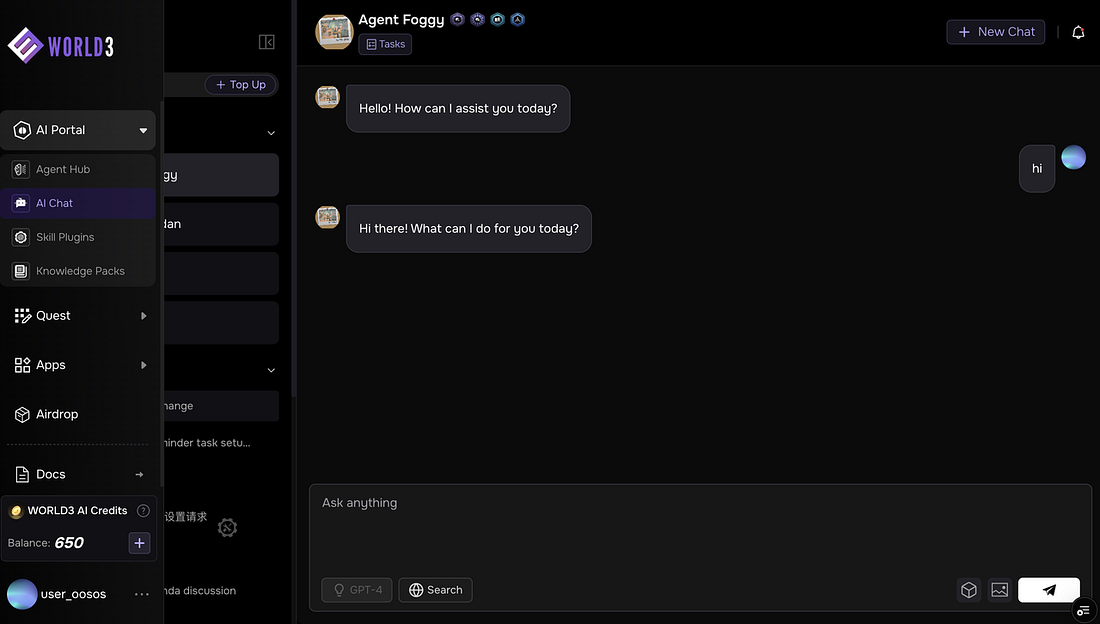Open Knowledge Packs menu item

point(80,272)
